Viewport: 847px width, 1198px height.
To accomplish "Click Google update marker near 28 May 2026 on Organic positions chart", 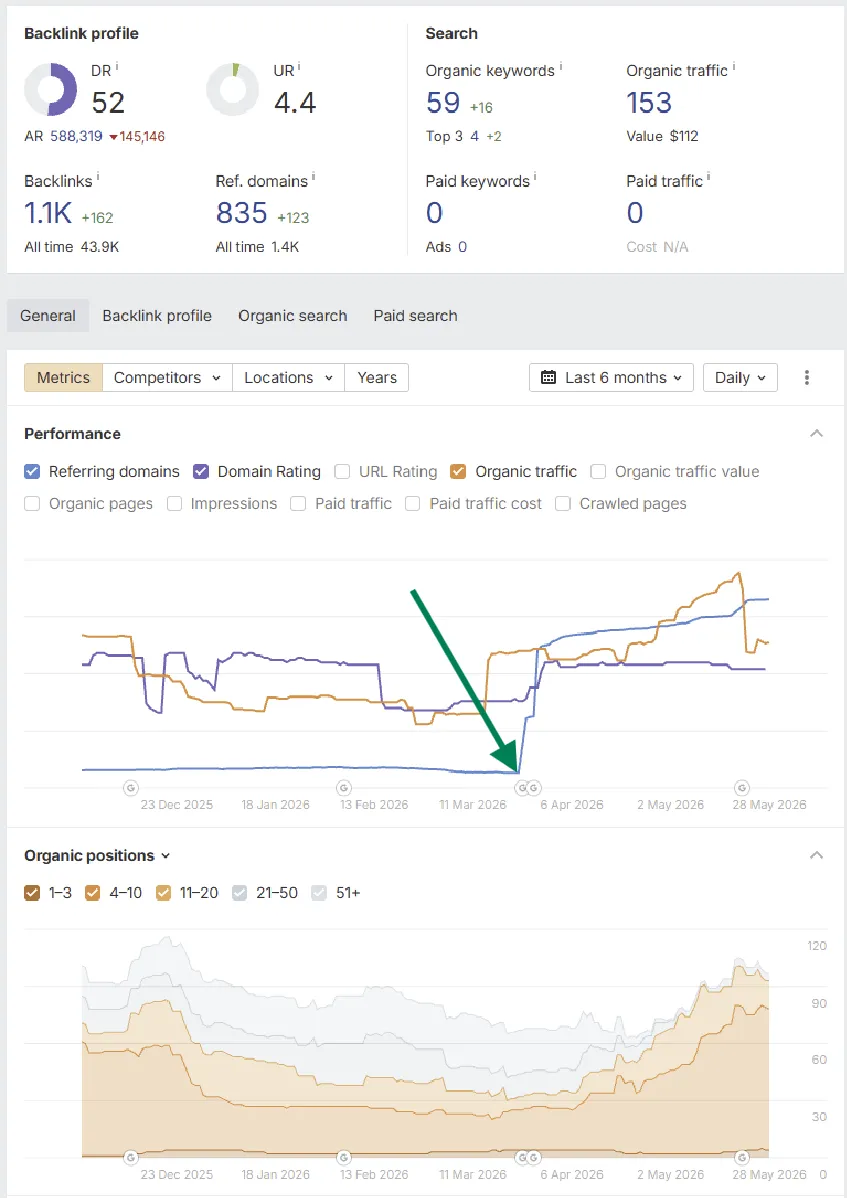I will (741, 1158).
